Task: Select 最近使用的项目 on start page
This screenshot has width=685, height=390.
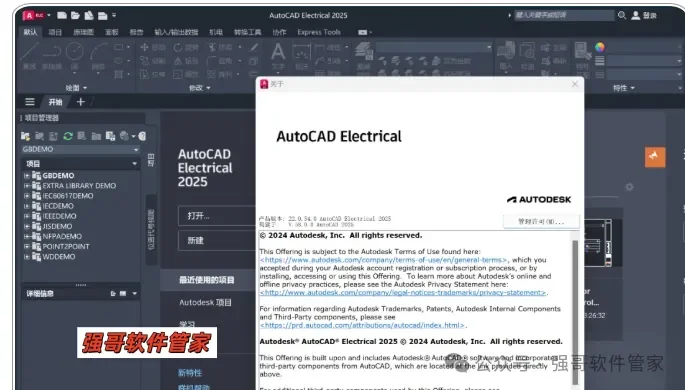Action: pyautogui.click(x=207, y=280)
